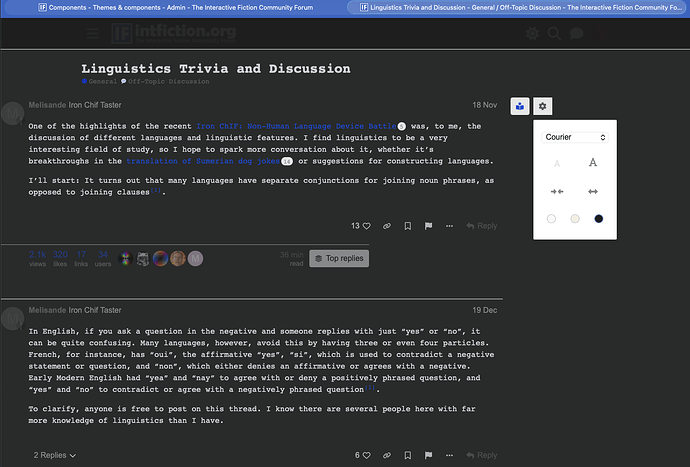Open footnote 1 in the first post
Viewport: 690px width, 467px height.
coord(156,190)
